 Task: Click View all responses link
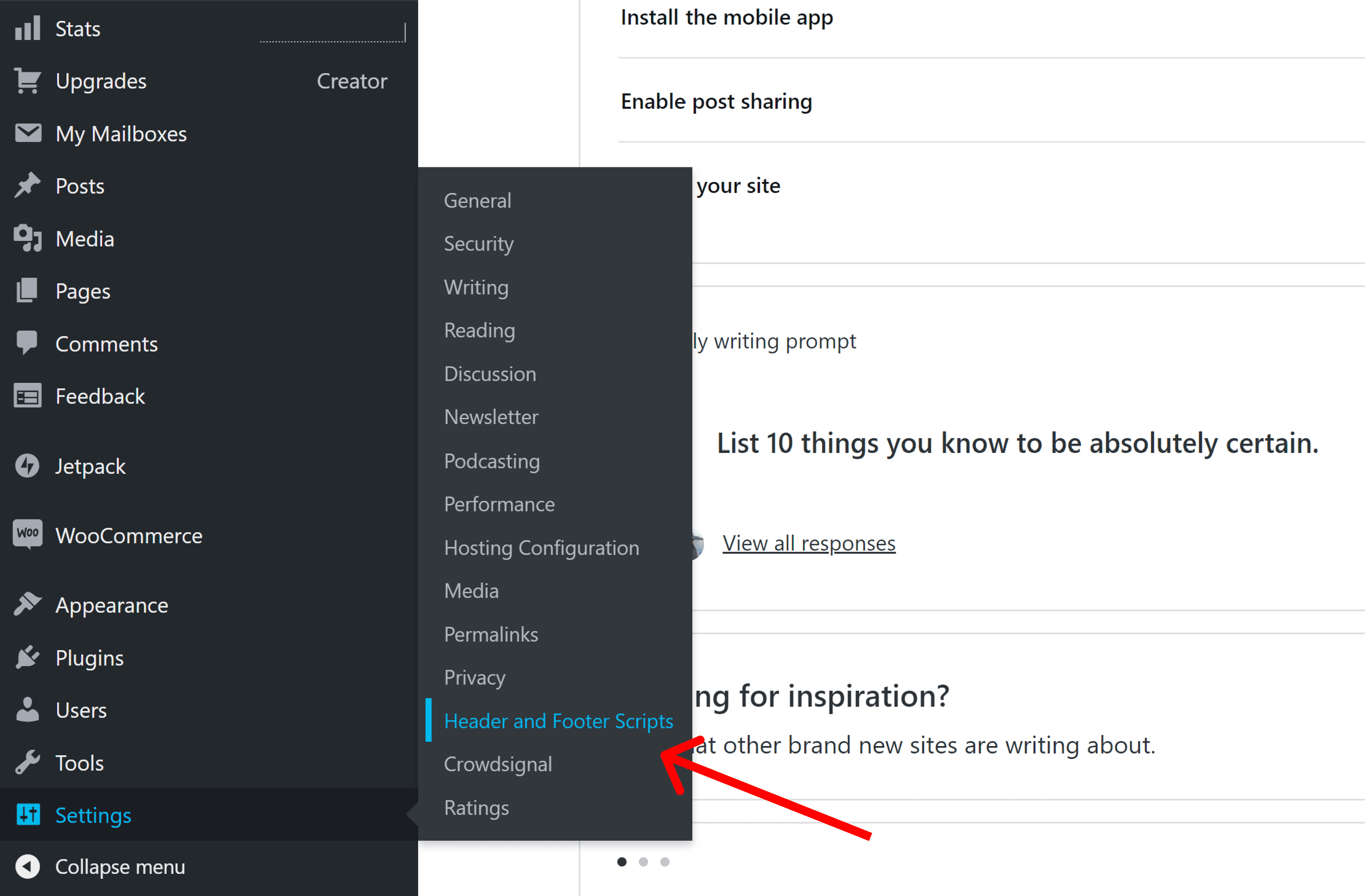[808, 542]
